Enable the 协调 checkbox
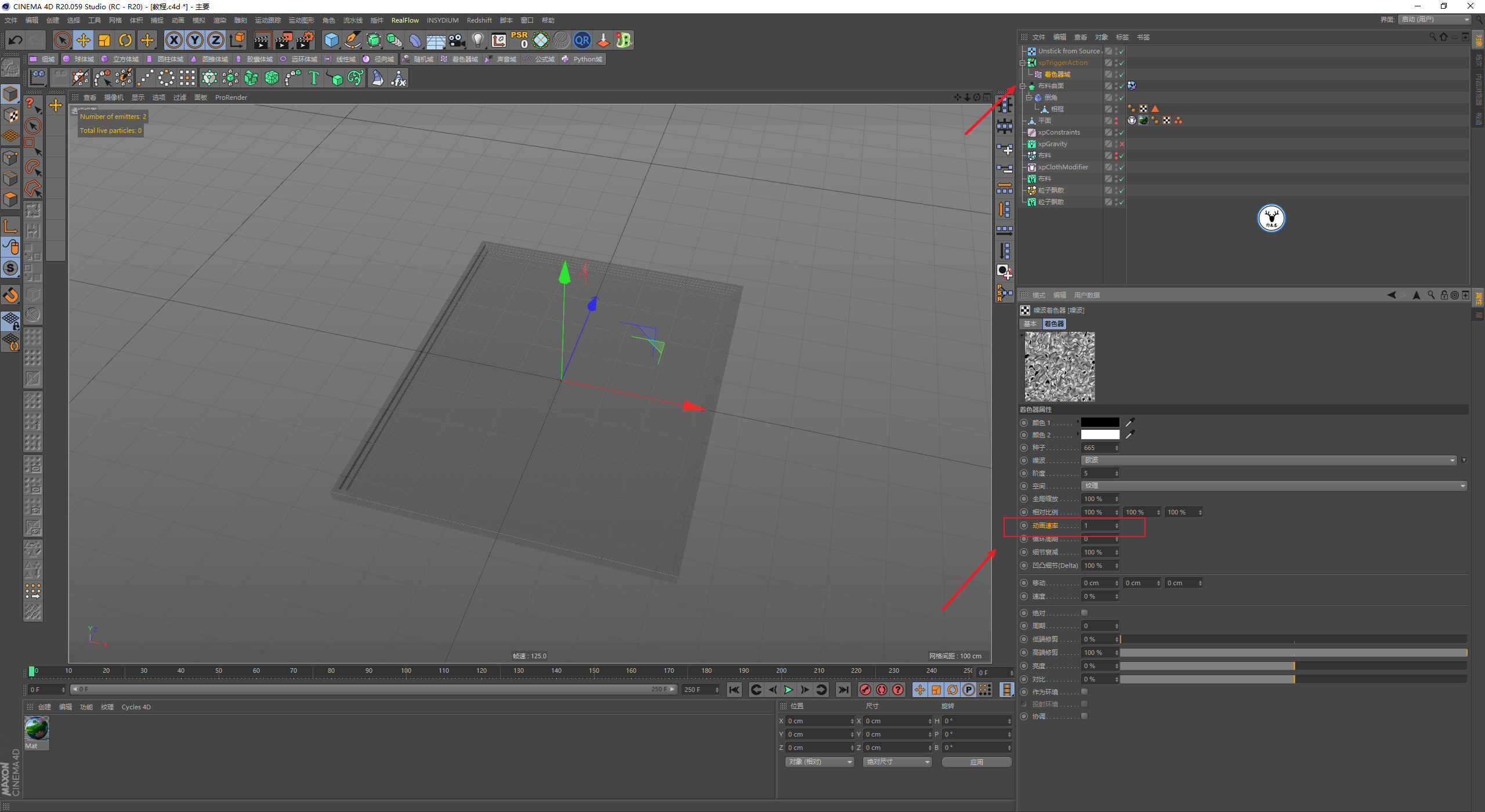The image size is (1485, 812). coord(1084,716)
